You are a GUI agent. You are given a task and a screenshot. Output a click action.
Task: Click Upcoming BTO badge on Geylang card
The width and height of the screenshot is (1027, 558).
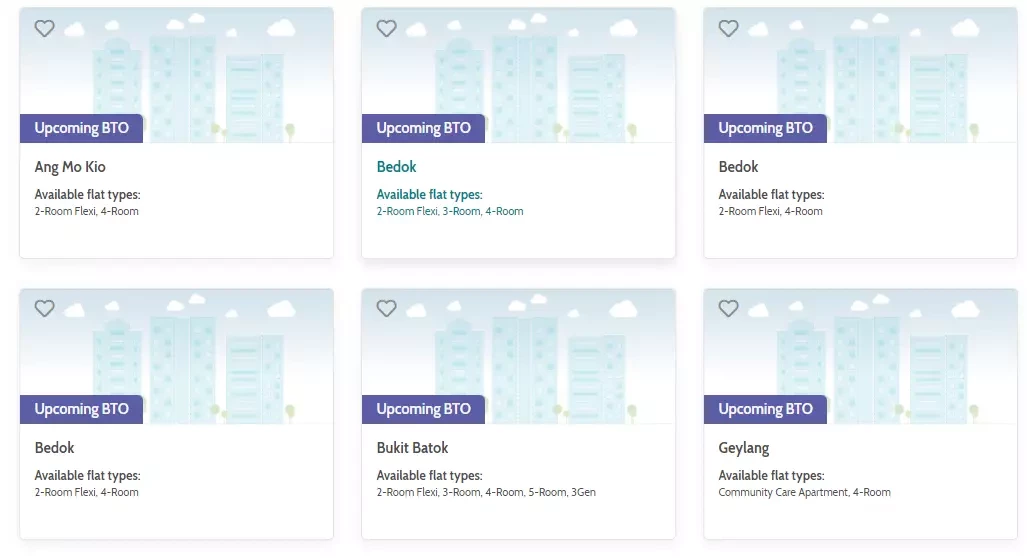click(765, 409)
